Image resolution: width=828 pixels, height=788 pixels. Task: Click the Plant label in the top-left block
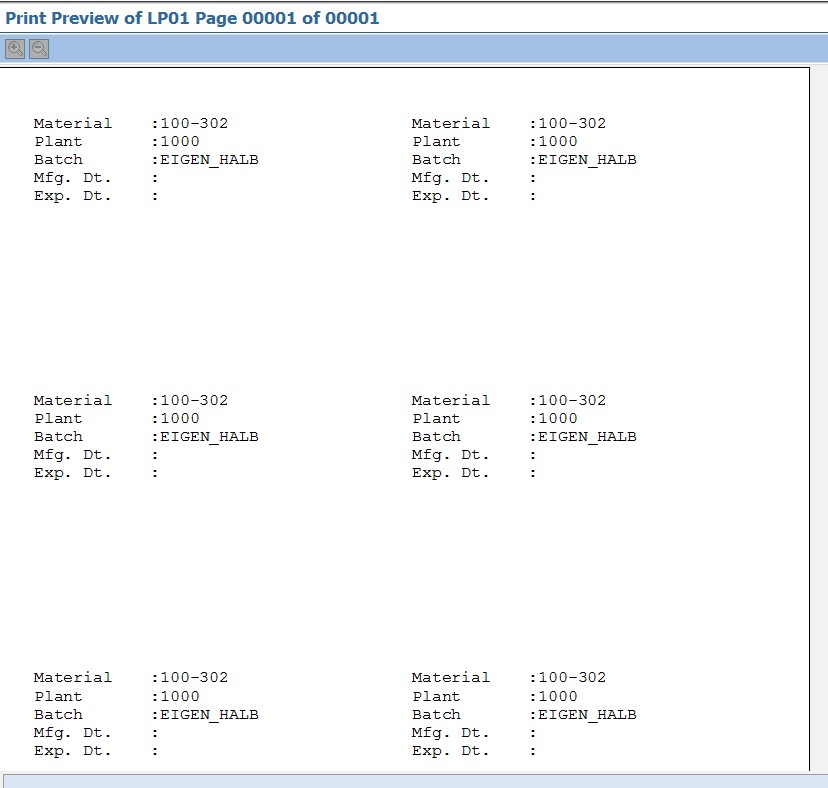[x=58, y=141]
